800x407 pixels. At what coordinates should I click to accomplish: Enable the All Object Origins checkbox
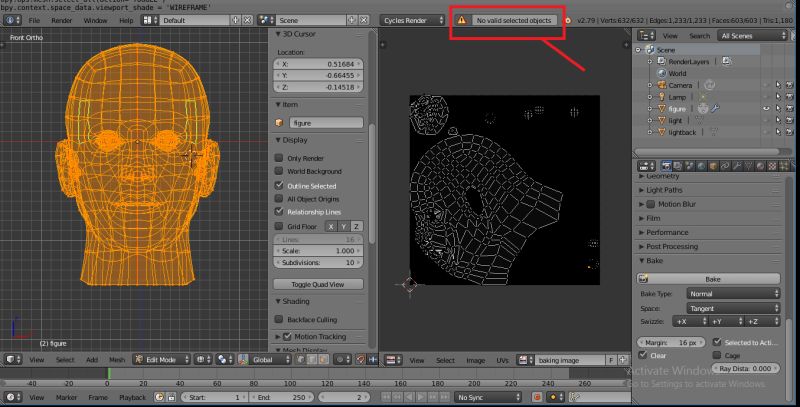click(x=279, y=198)
